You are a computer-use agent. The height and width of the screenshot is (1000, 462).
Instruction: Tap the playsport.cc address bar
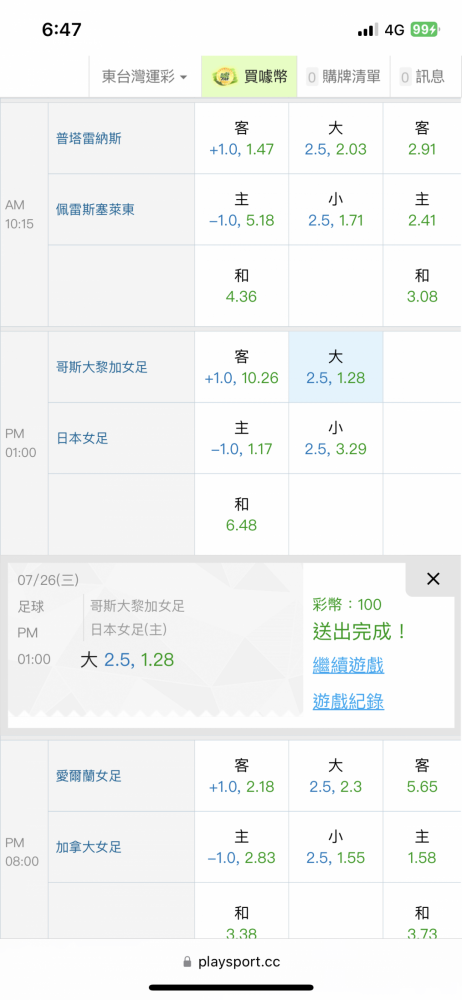click(231, 961)
